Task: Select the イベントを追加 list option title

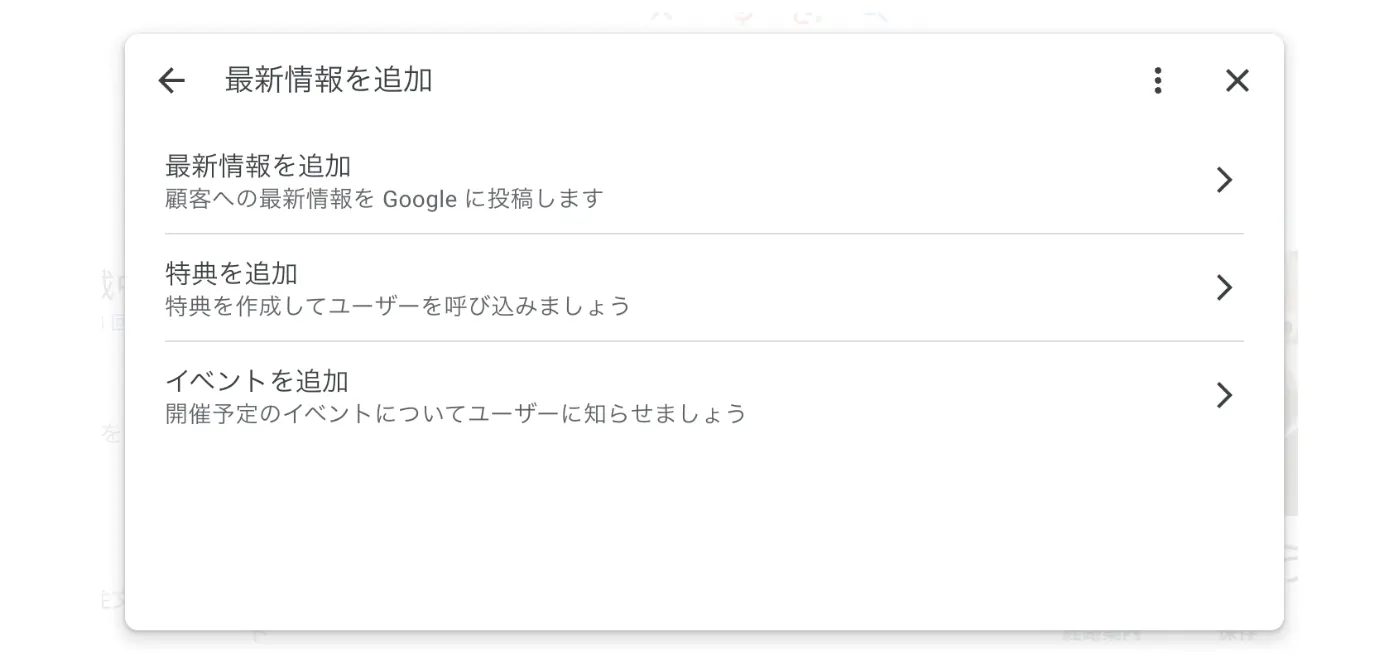Action: tap(257, 381)
